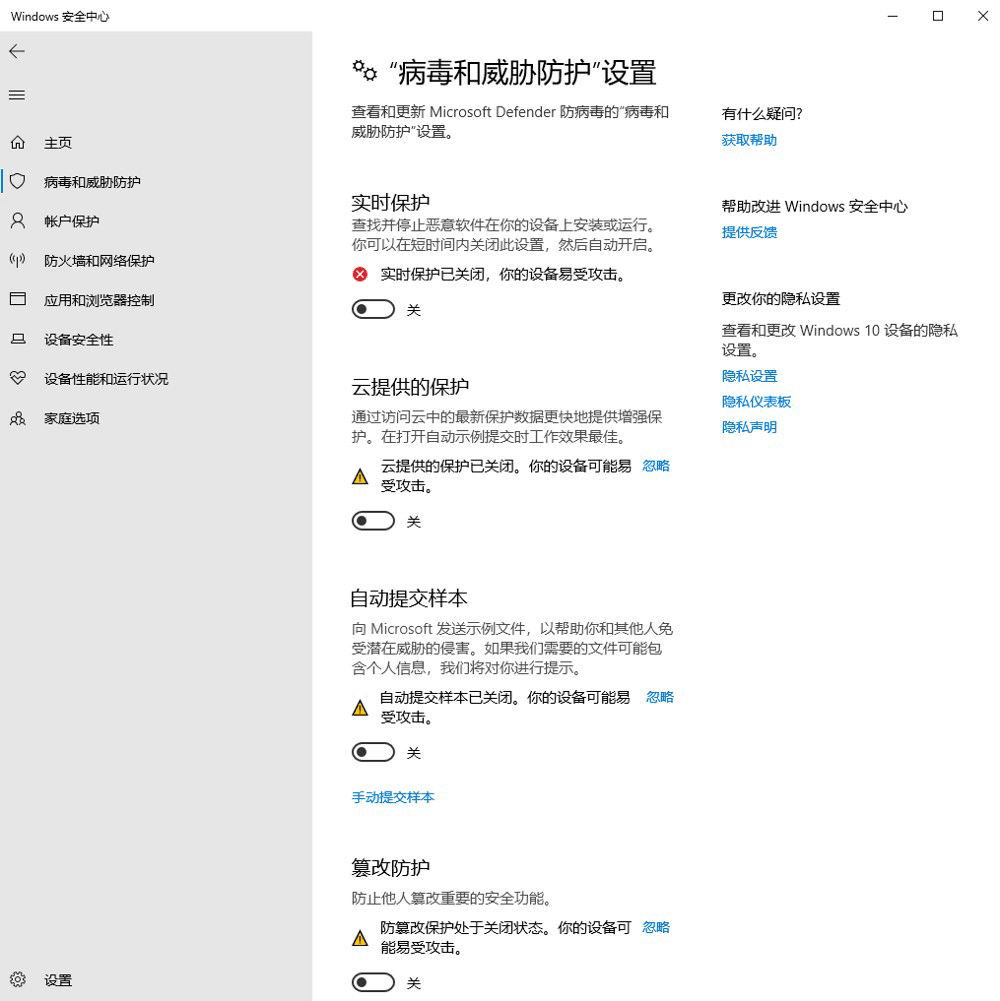Open 设备性能和运行状况 page
Screen dimensions: 1000x1001
(156, 379)
